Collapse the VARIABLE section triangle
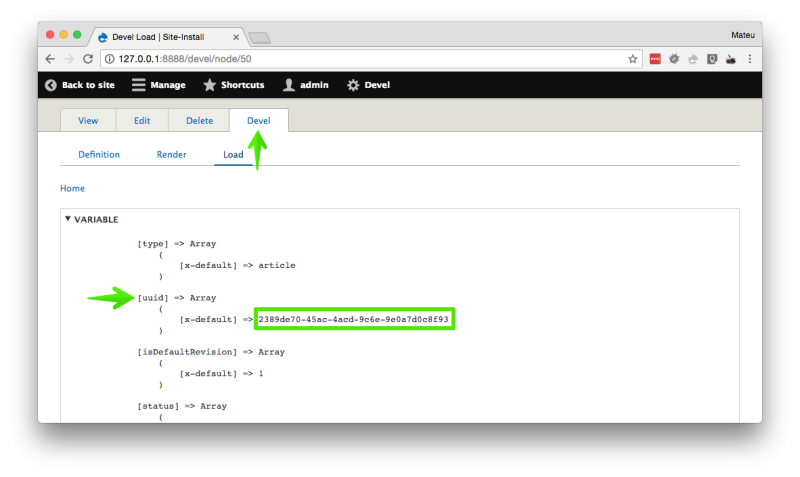This screenshot has height=477, width=800. coord(68,219)
